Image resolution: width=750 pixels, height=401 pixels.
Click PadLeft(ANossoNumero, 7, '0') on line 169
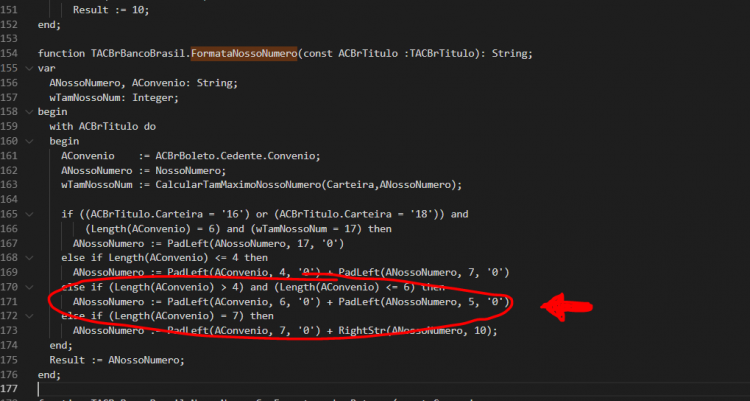(424, 273)
